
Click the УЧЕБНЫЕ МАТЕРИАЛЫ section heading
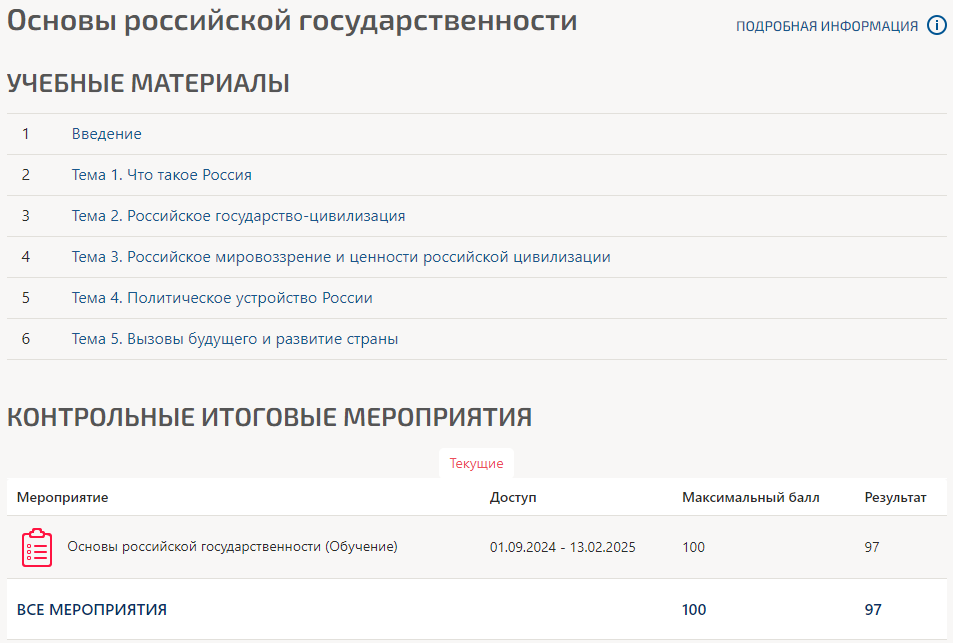click(148, 84)
